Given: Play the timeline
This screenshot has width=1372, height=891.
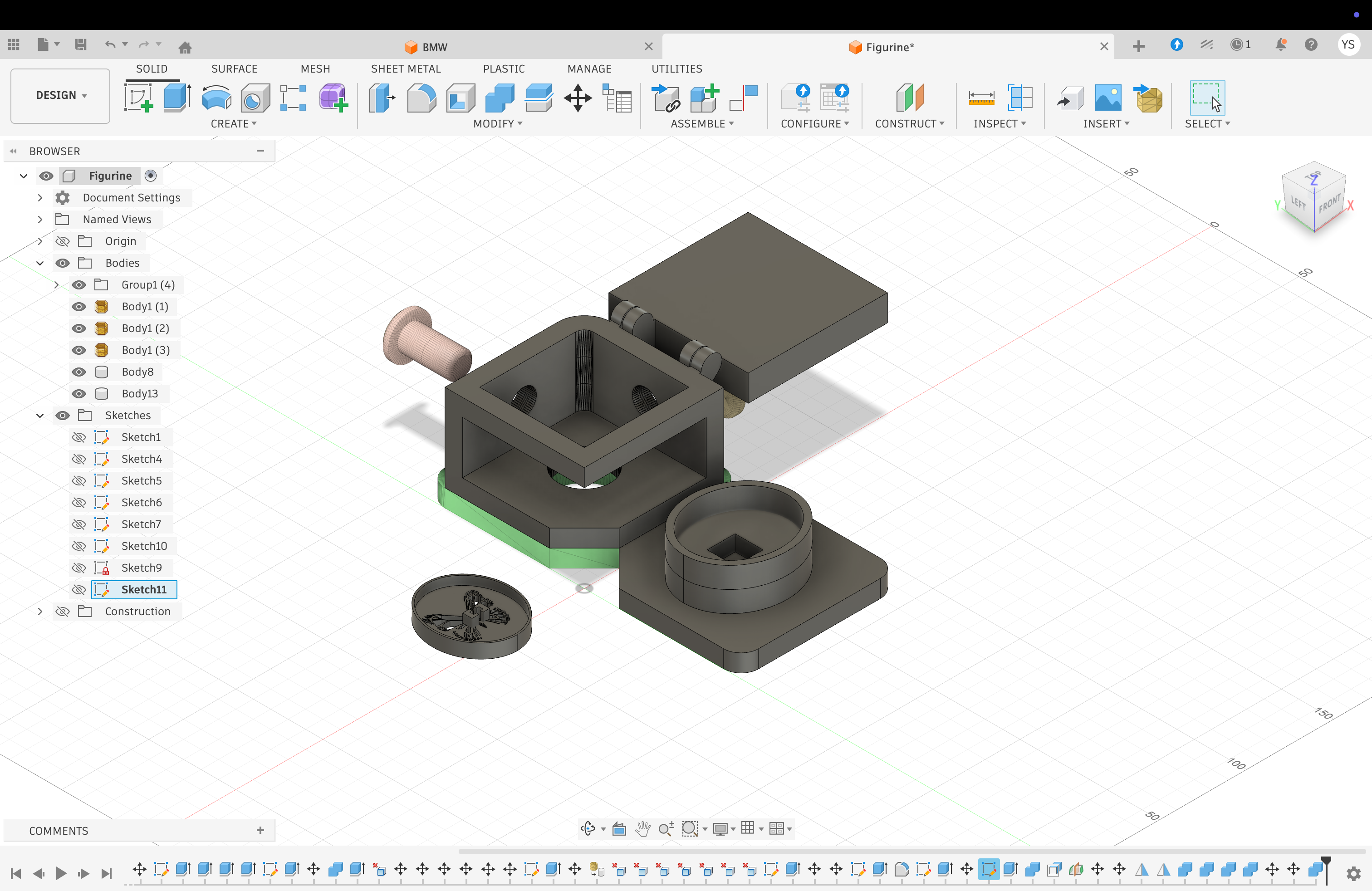Looking at the screenshot, I should pyautogui.click(x=61, y=873).
